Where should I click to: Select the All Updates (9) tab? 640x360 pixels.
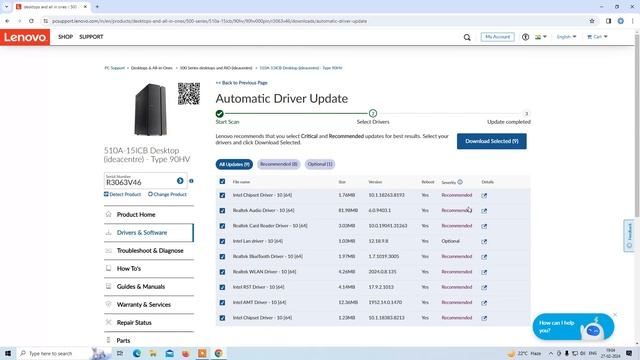[234, 164]
